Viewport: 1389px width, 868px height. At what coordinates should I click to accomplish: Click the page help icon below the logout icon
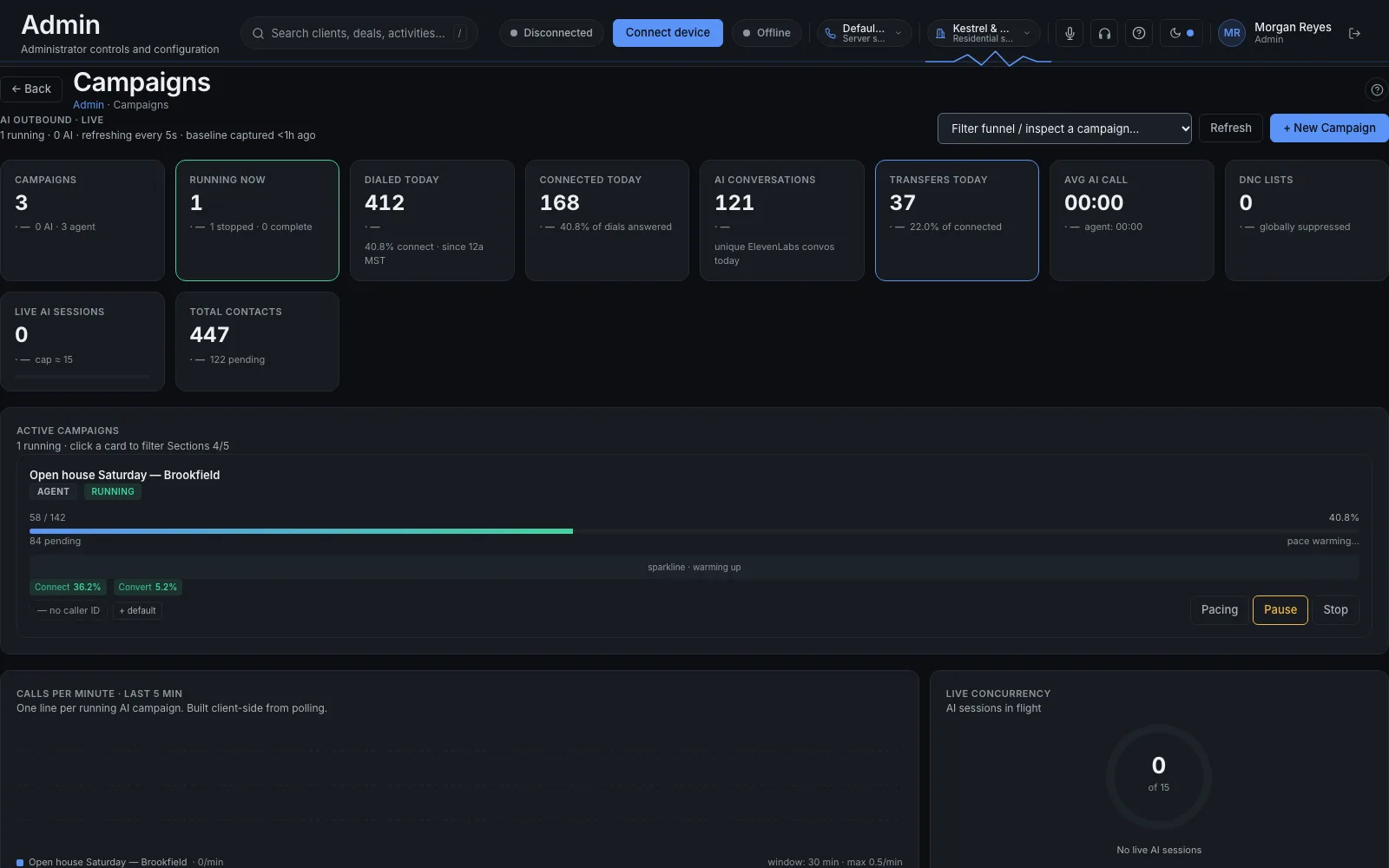pyautogui.click(x=1377, y=89)
